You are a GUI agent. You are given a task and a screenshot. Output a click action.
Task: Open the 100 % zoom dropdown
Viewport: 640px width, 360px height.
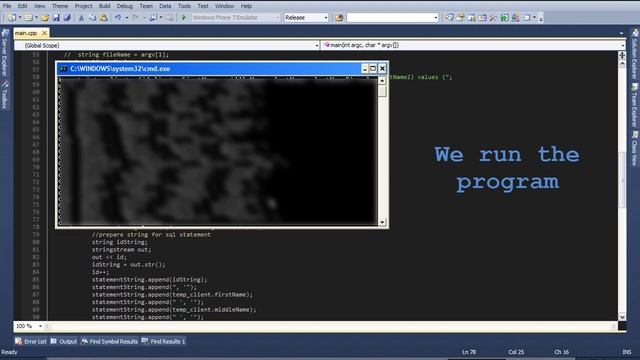40,326
